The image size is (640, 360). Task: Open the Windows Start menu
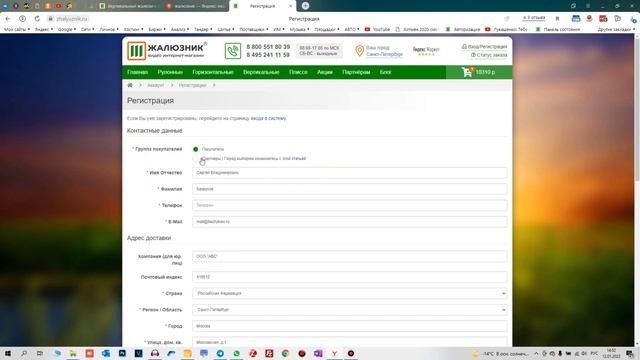(7, 353)
